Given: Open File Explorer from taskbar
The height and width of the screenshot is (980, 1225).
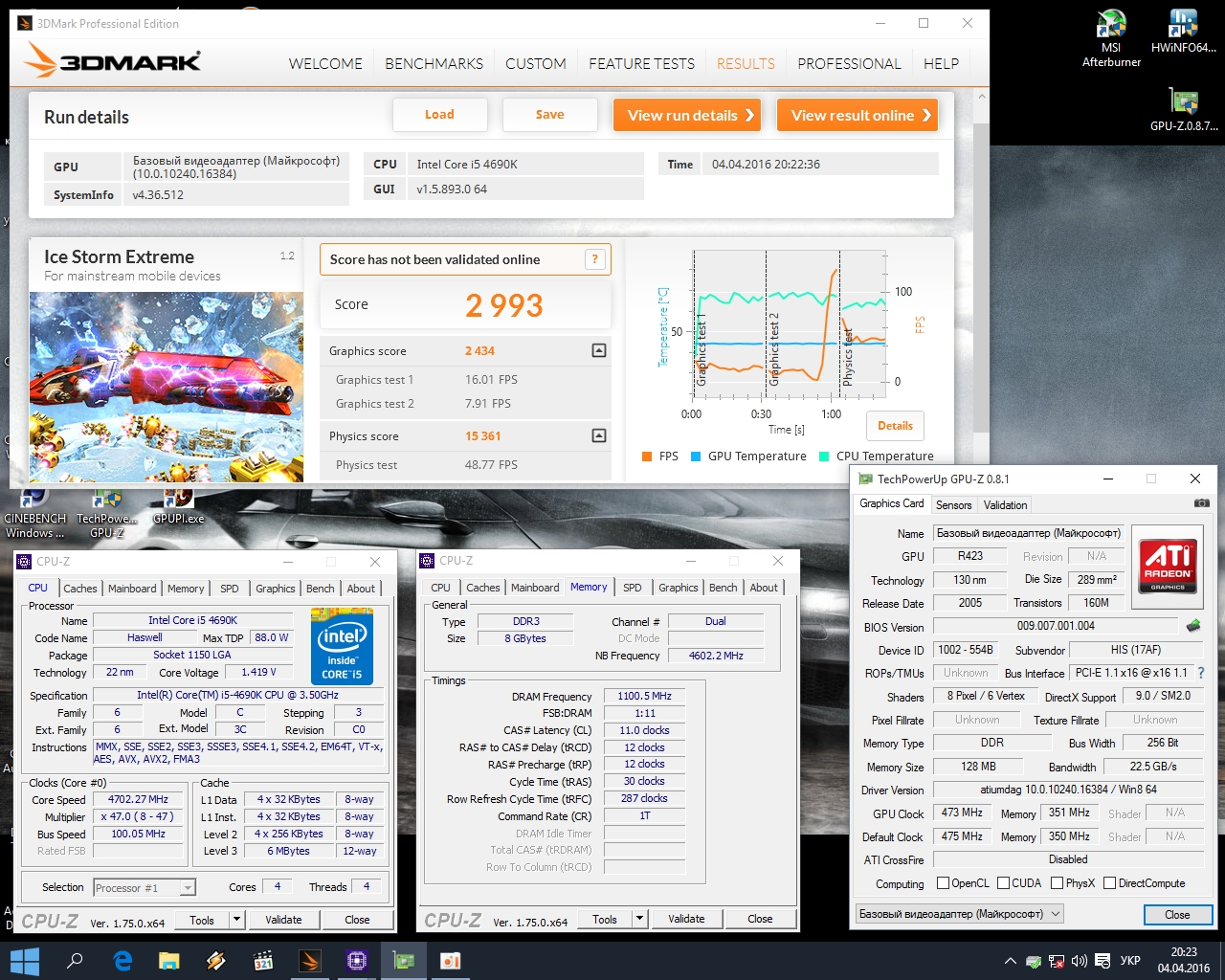Looking at the screenshot, I should [169, 961].
